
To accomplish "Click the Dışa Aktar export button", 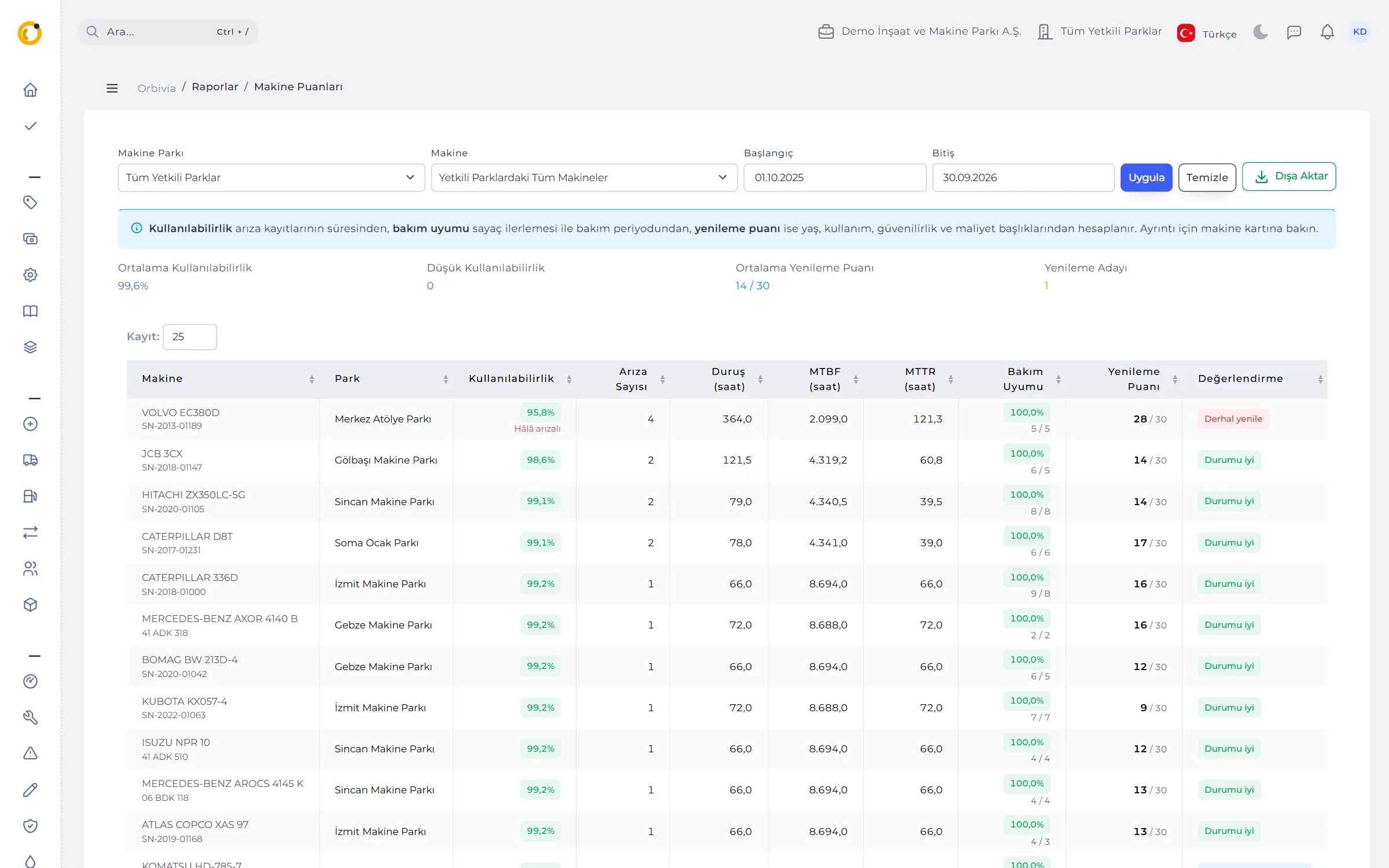I will coord(1289,176).
